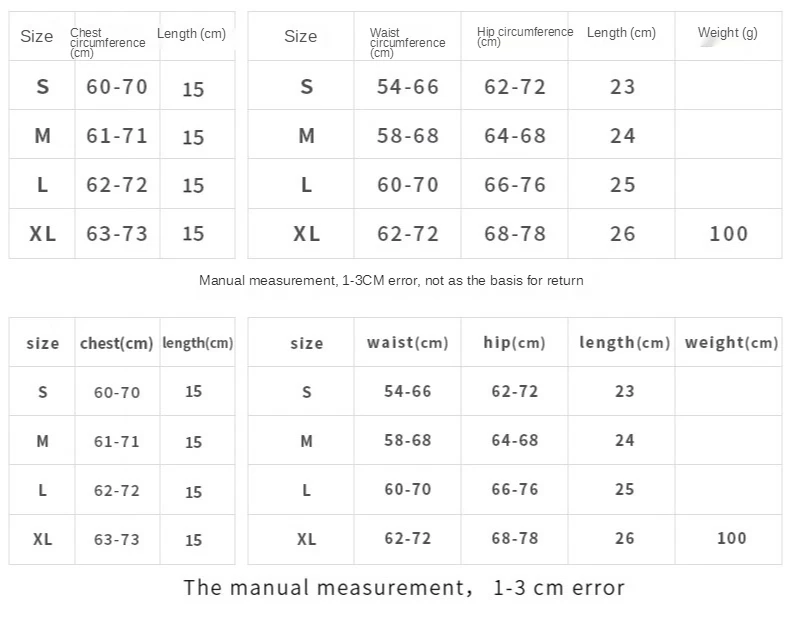Select the weight value 100 in top table
This screenshot has height=619, width=789.
coord(729,234)
